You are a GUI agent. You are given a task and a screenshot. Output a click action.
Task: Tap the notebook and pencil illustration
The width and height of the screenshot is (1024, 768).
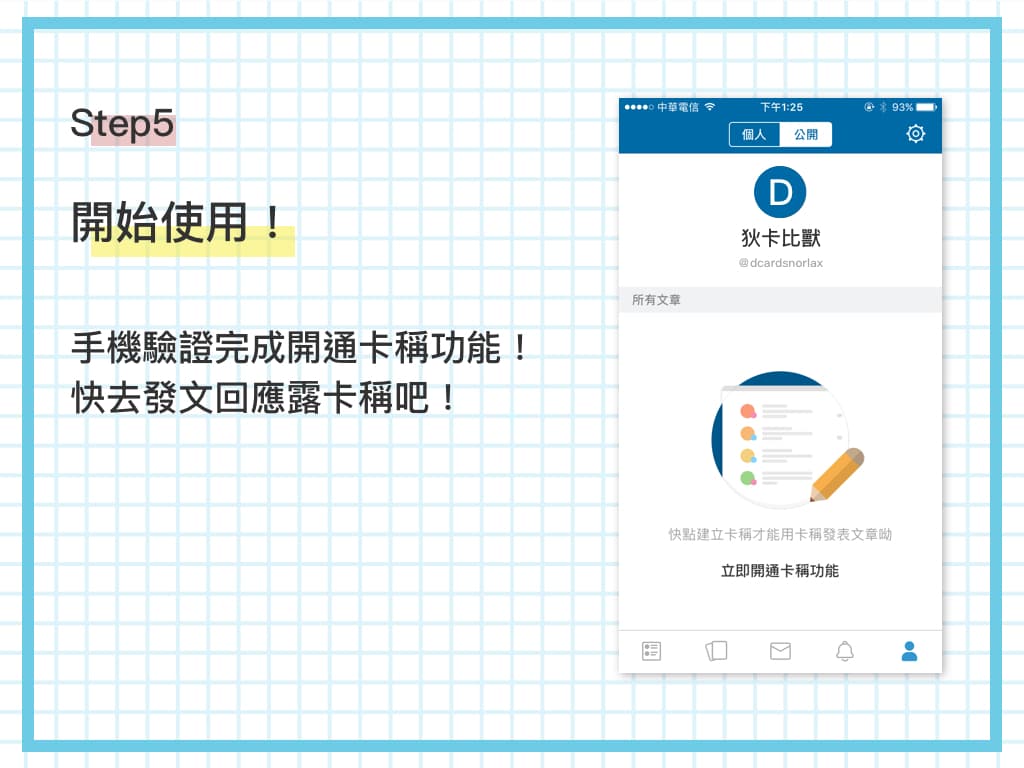pyautogui.click(x=787, y=441)
